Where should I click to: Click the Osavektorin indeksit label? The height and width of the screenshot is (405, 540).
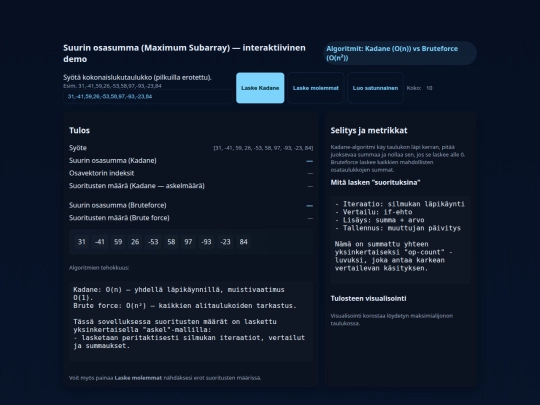101,173
